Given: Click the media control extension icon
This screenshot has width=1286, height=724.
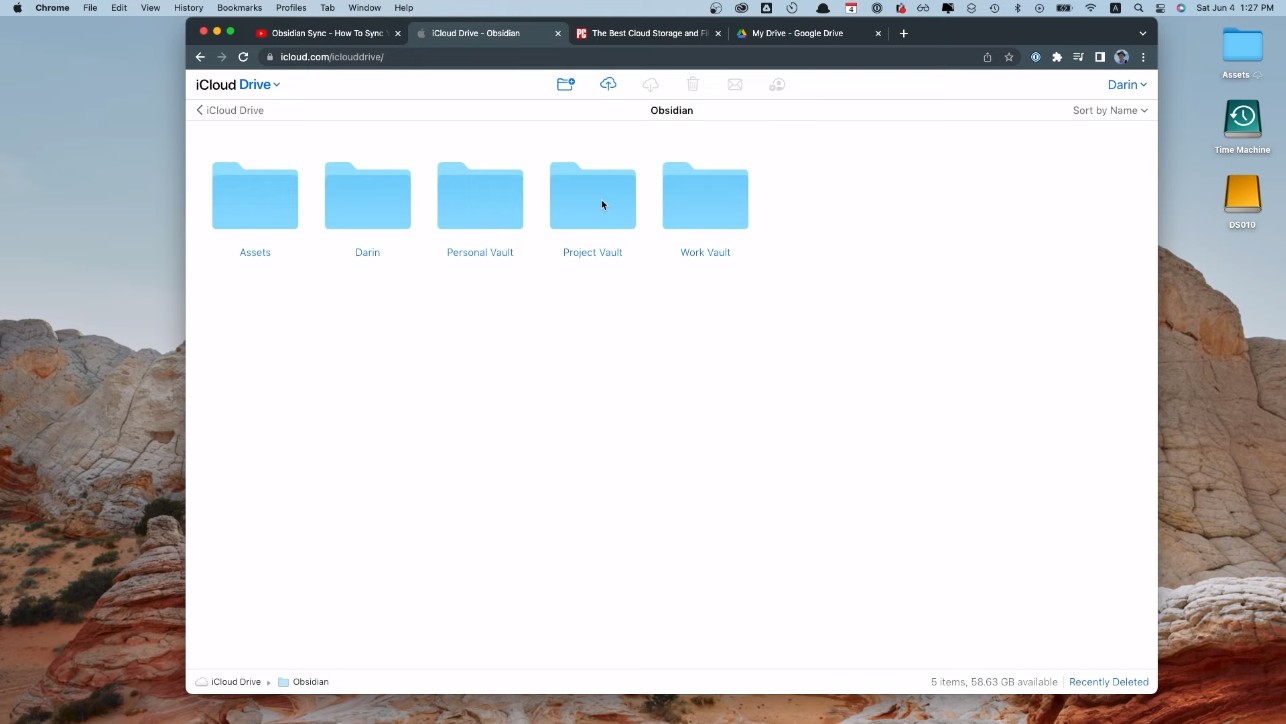Looking at the screenshot, I should (x=1078, y=57).
